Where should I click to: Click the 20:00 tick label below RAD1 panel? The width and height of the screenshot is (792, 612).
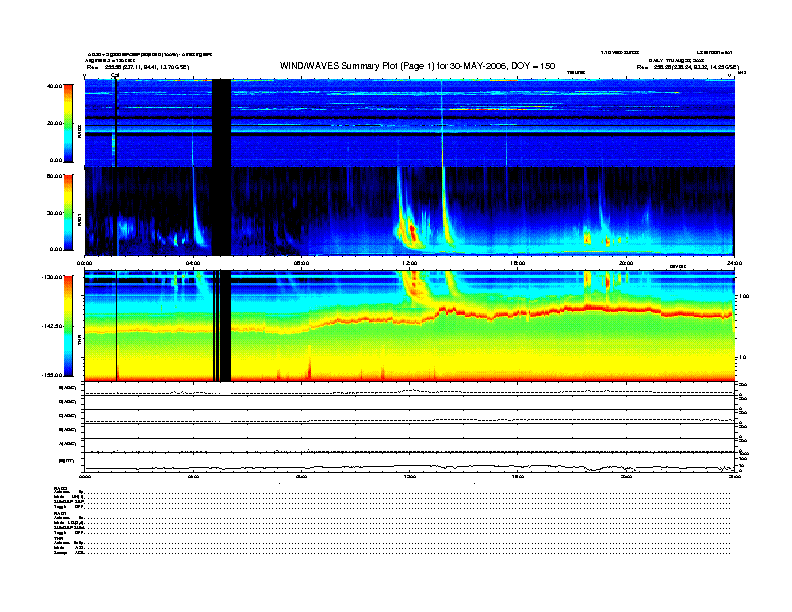(x=626, y=263)
